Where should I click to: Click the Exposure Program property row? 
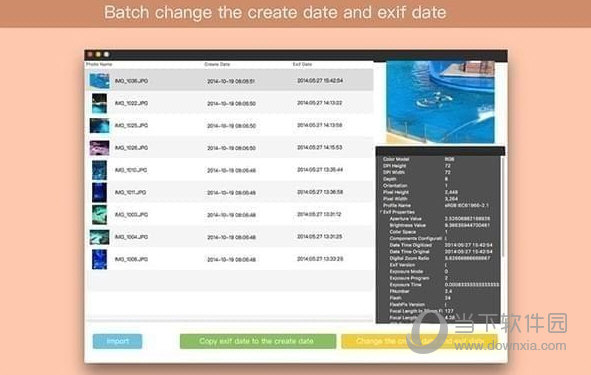pyautogui.click(x=440, y=278)
